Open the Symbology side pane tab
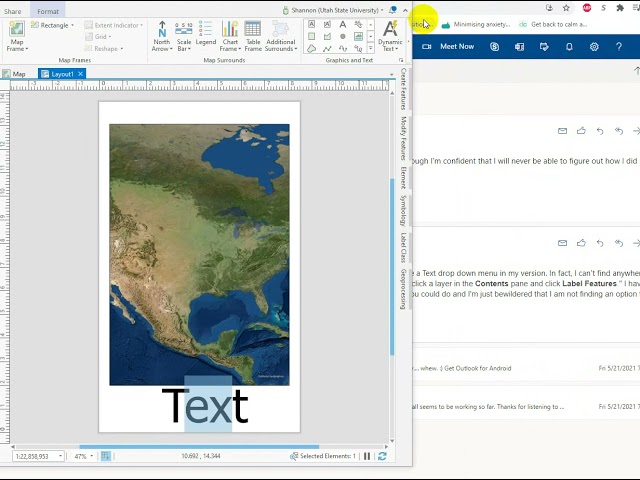This screenshot has width=640, height=480. coord(403,210)
